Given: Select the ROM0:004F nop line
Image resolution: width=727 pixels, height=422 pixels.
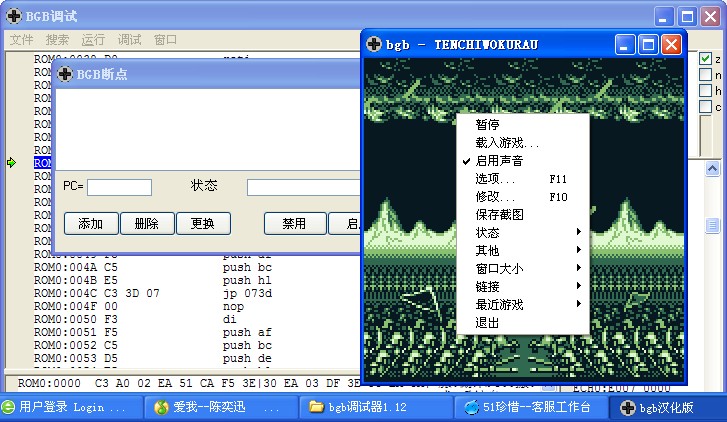Looking at the screenshot, I should (x=139, y=307).
